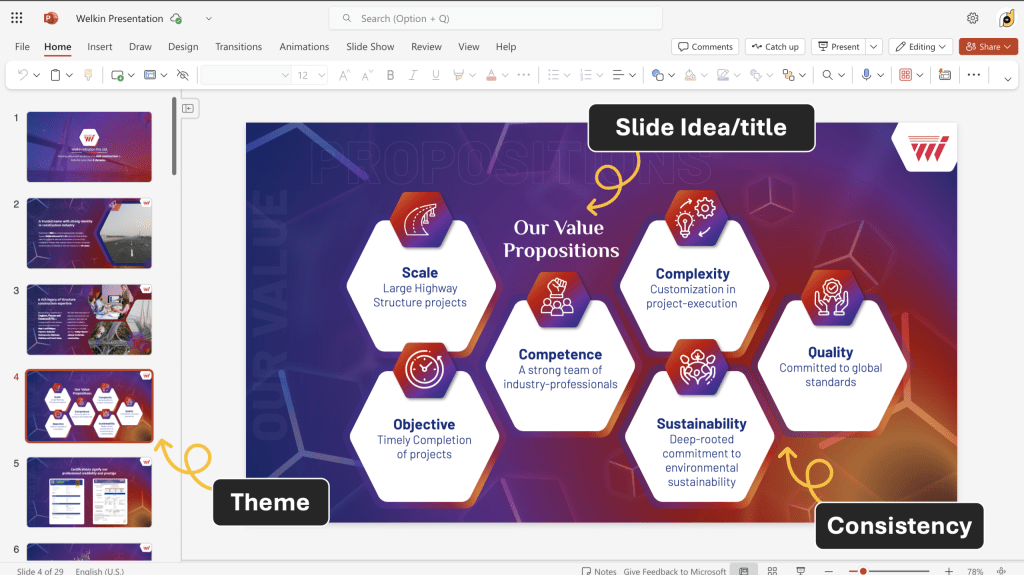Click the Find magnifier icon in ribbon

click(828, 75)
